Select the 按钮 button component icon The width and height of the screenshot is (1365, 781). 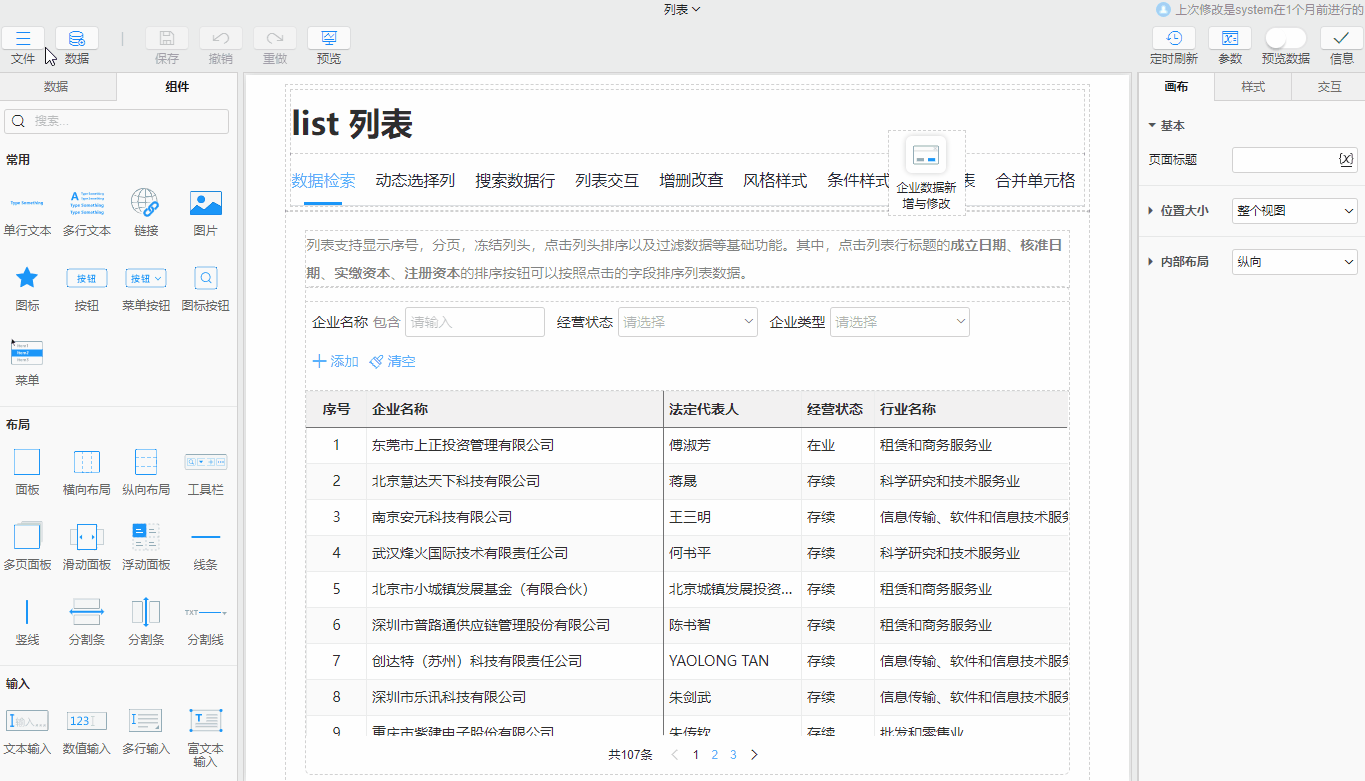86,277
